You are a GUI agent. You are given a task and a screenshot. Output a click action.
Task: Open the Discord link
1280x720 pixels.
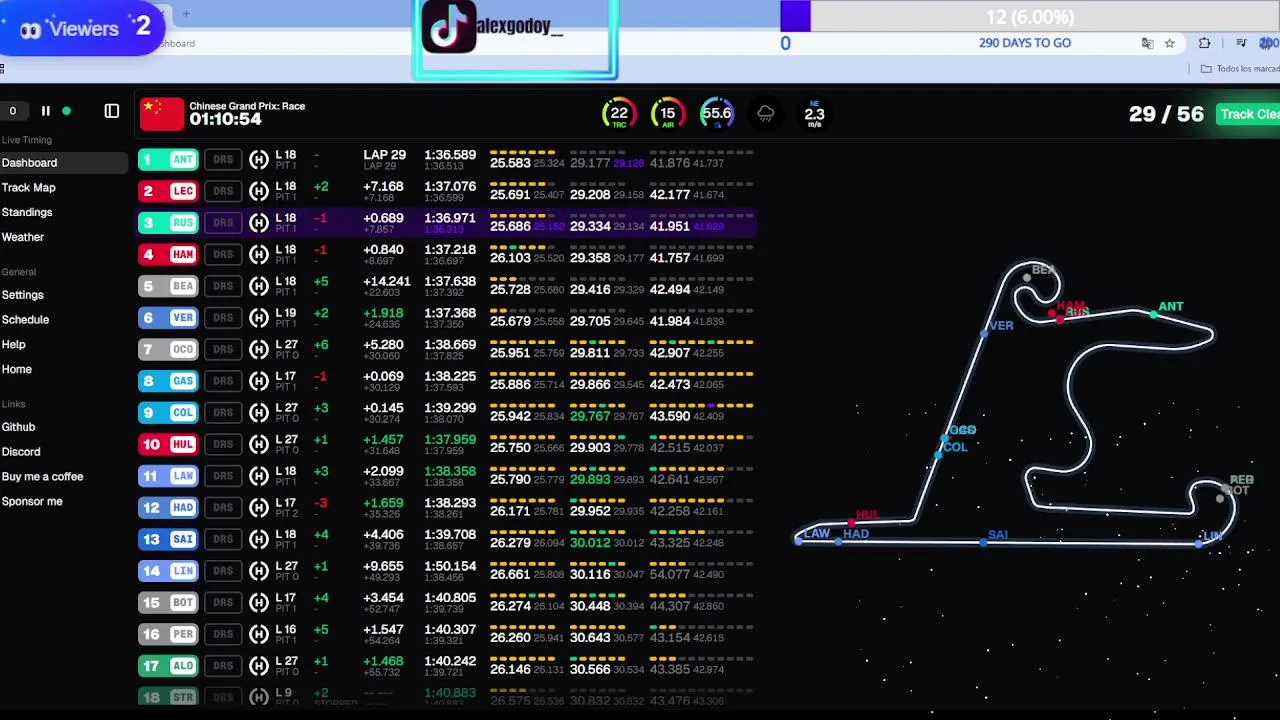21,452
